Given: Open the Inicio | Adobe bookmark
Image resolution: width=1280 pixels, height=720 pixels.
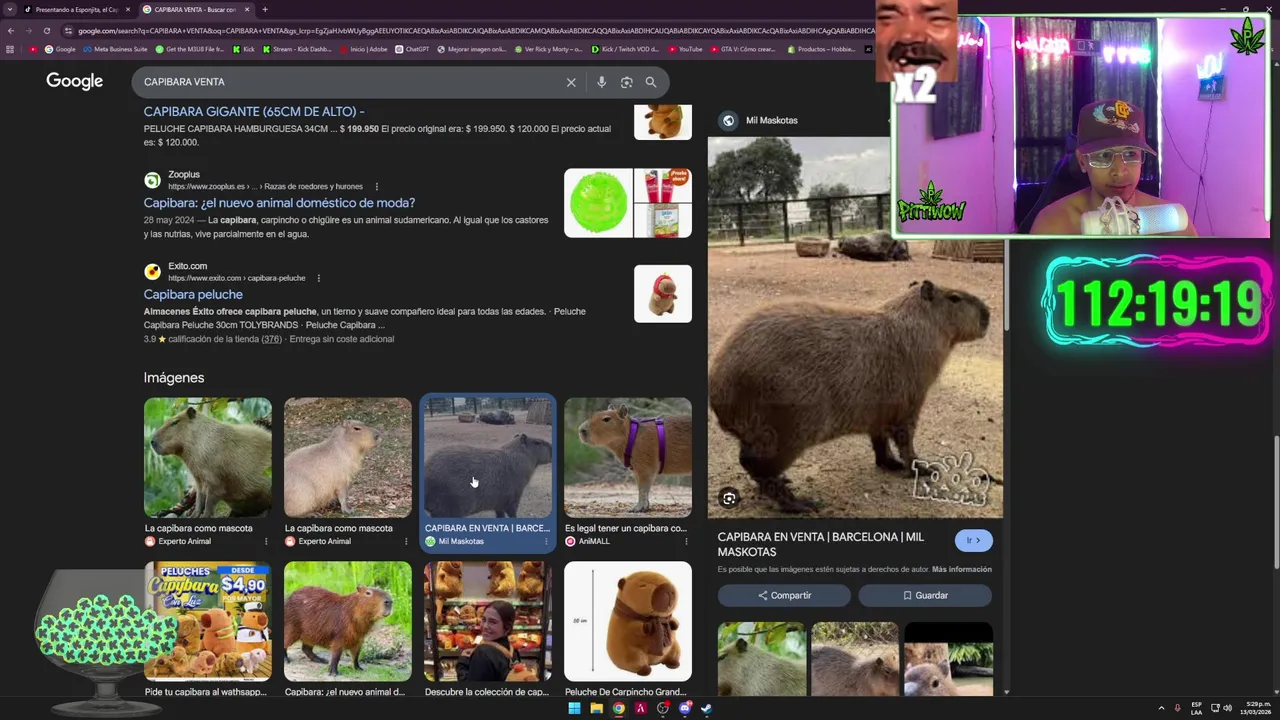Looking at the screenshot, I should [x=363, y=49].
